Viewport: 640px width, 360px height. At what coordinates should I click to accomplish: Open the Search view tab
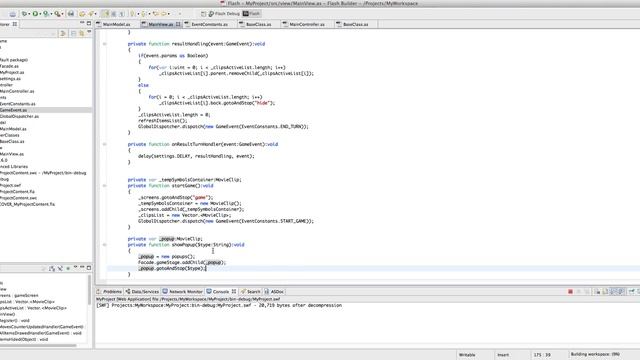[251, 291]
